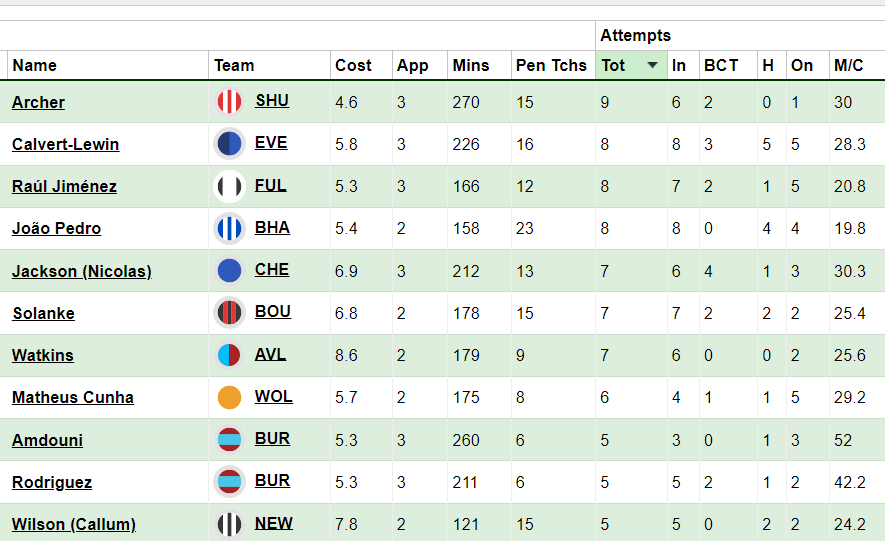The height and width of the screenshot is (541, 885).
Task: Open the Tot column sort dropdown arrow
Action: [653, 65]
